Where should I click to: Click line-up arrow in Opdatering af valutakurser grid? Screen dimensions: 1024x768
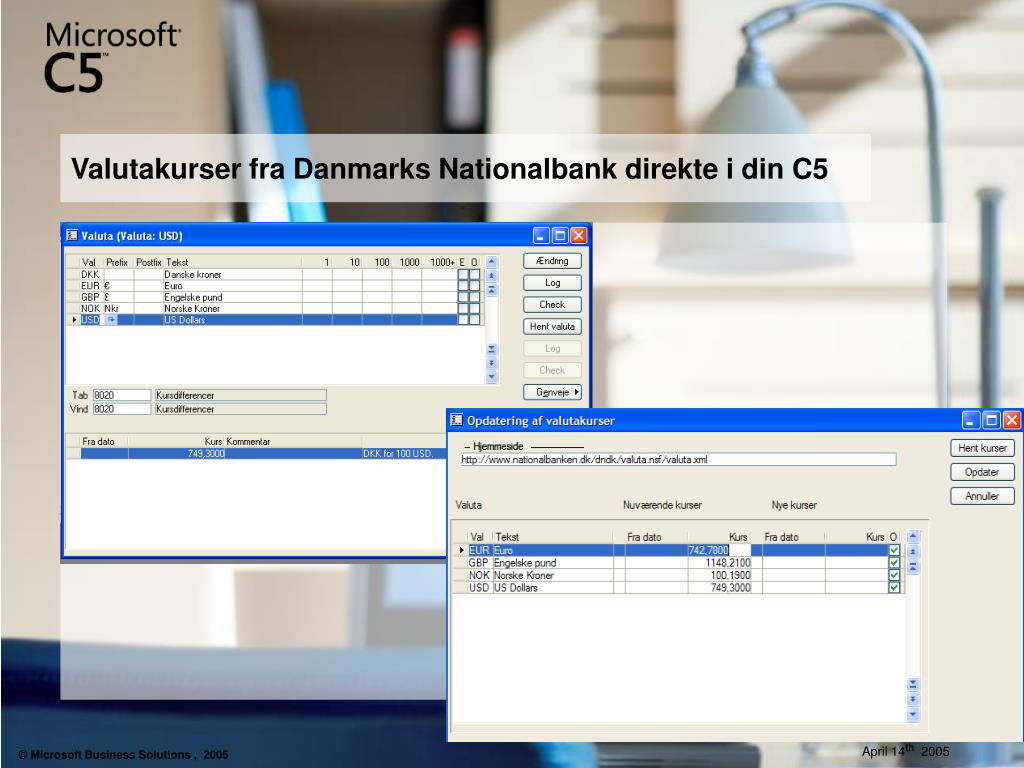pos(913,537)
